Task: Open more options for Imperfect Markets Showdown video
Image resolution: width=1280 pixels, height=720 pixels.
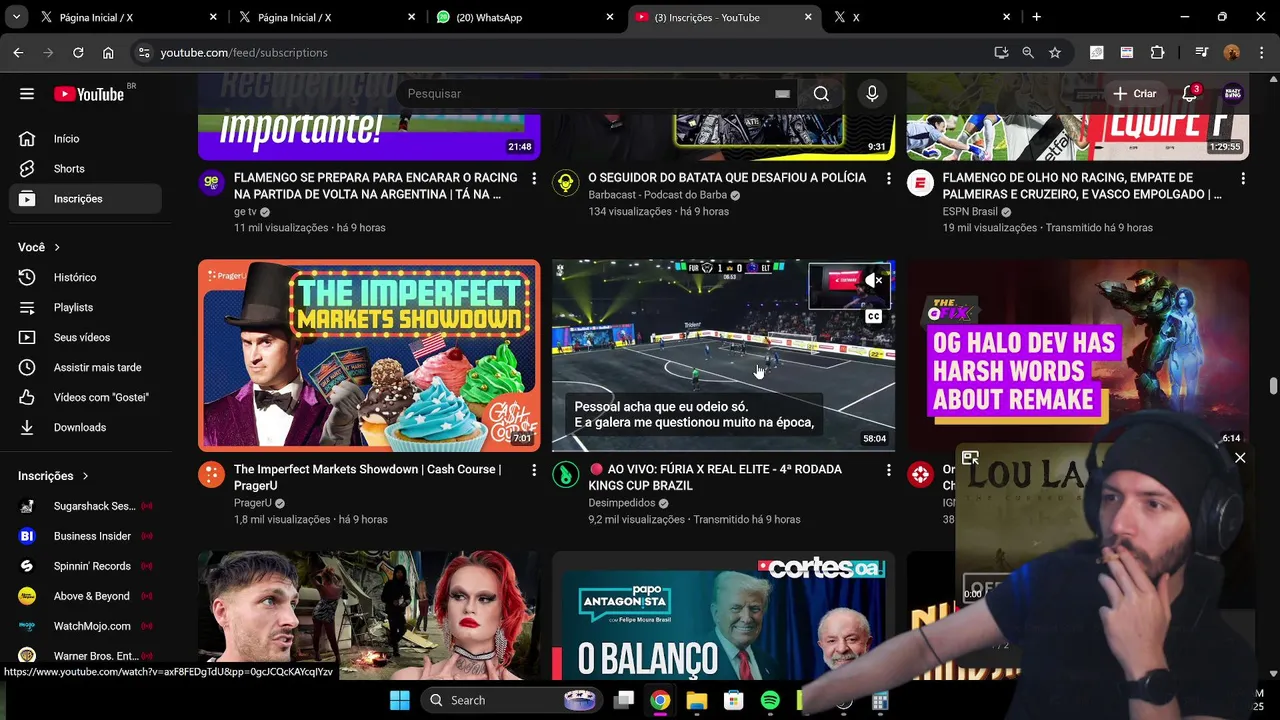Action: click(534, 470)
